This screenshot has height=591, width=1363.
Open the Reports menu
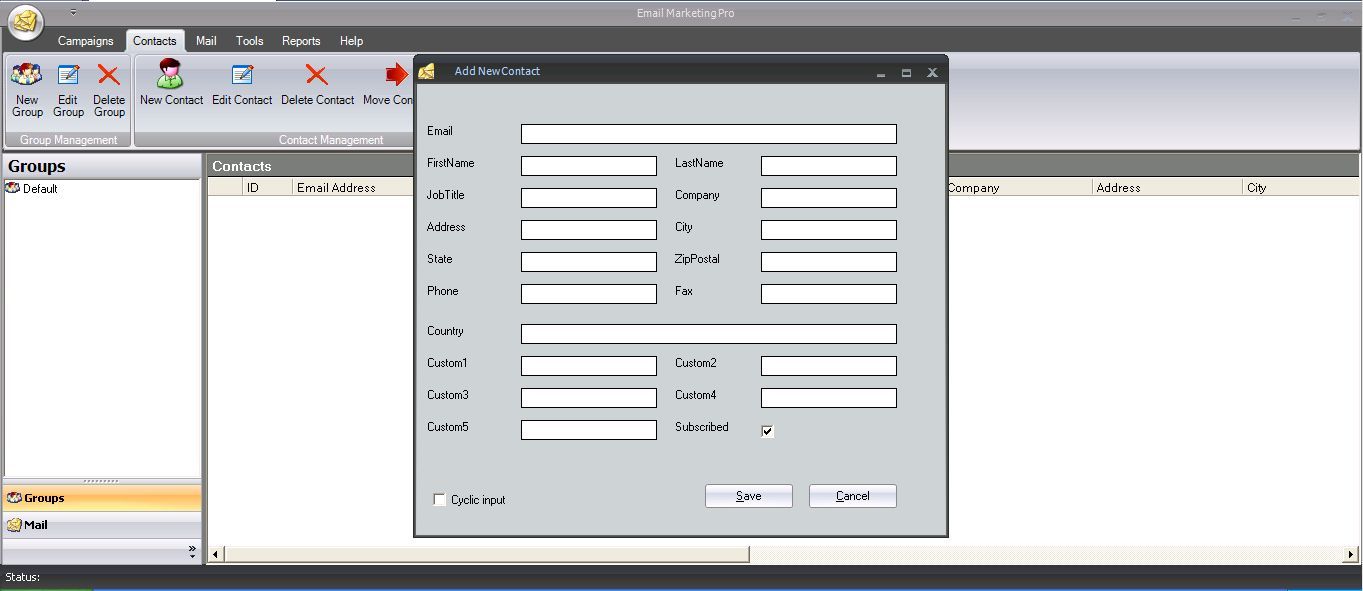tap(301, 41)
